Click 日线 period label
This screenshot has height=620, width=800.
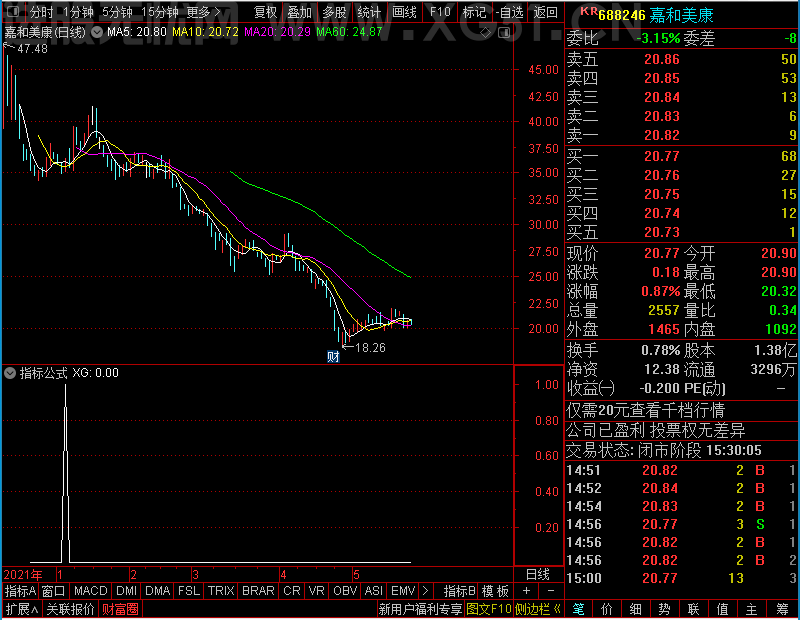click(538, 575)
